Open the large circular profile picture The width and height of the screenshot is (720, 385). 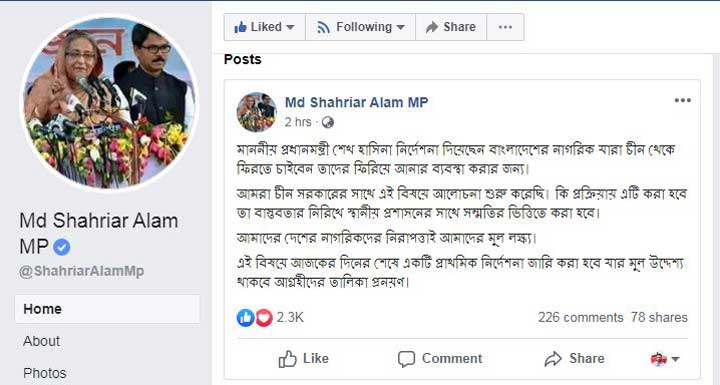110,102
